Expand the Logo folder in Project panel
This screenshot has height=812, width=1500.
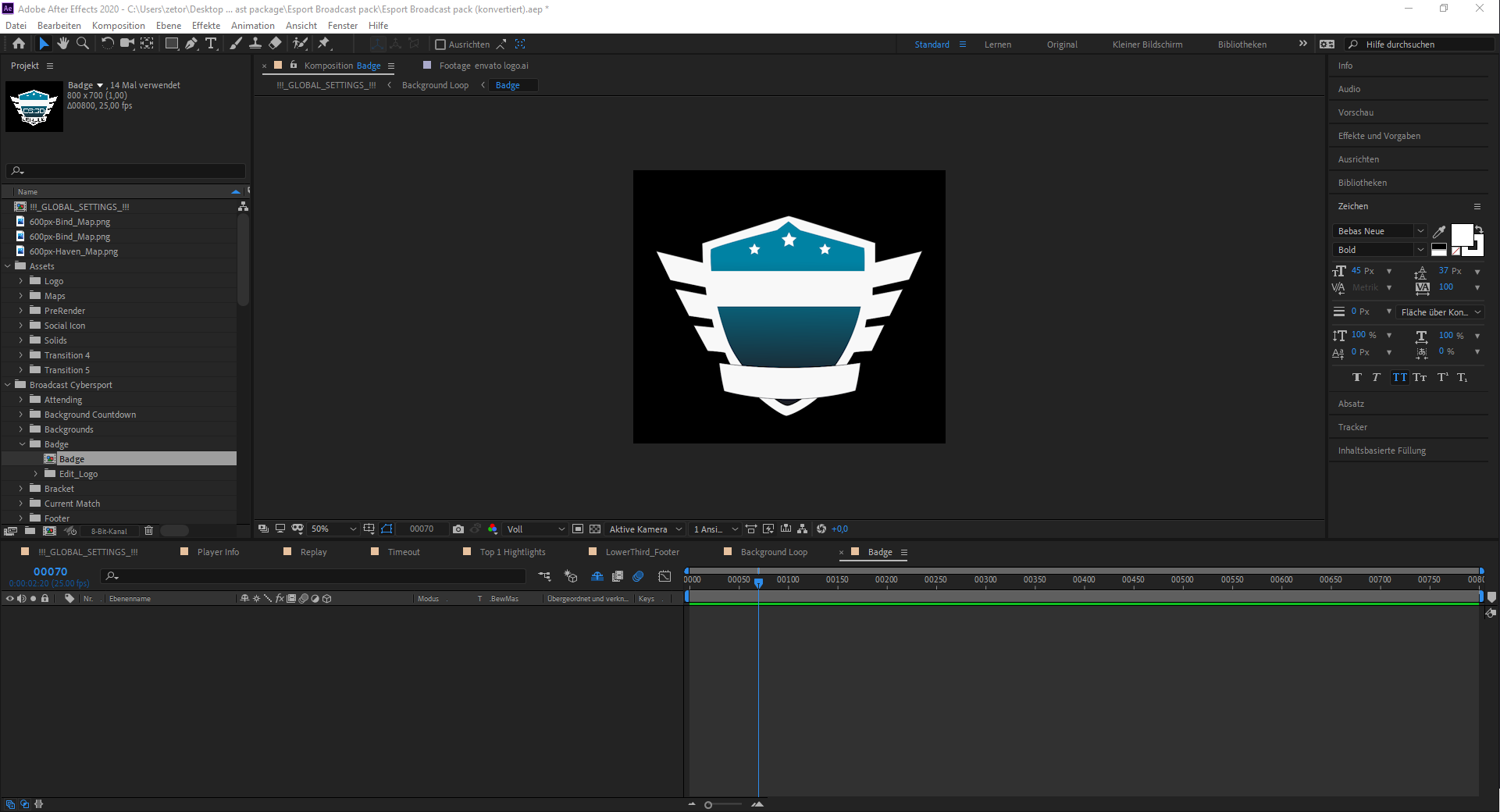(21, 280)
